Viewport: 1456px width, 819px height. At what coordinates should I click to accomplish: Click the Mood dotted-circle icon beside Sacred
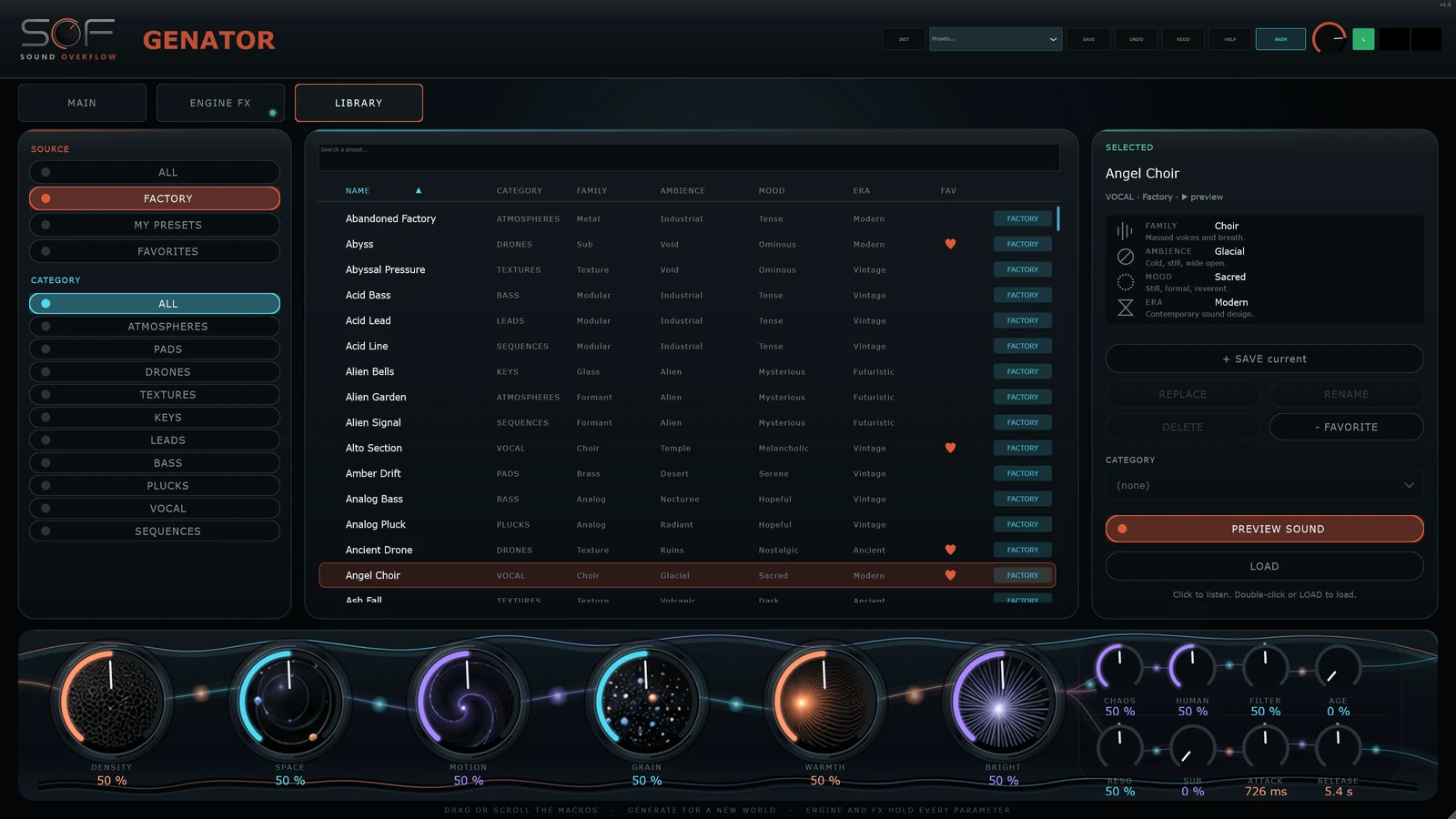1126,282
